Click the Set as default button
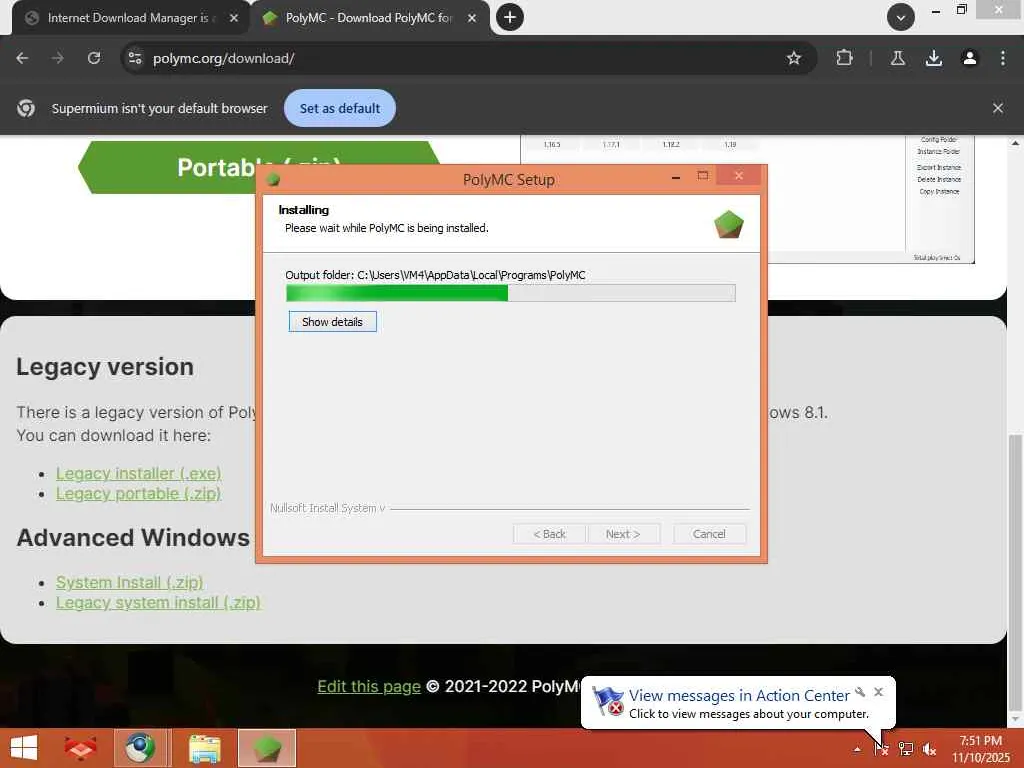This screenshot has height=768, width=1024. (x=340, y=108)
